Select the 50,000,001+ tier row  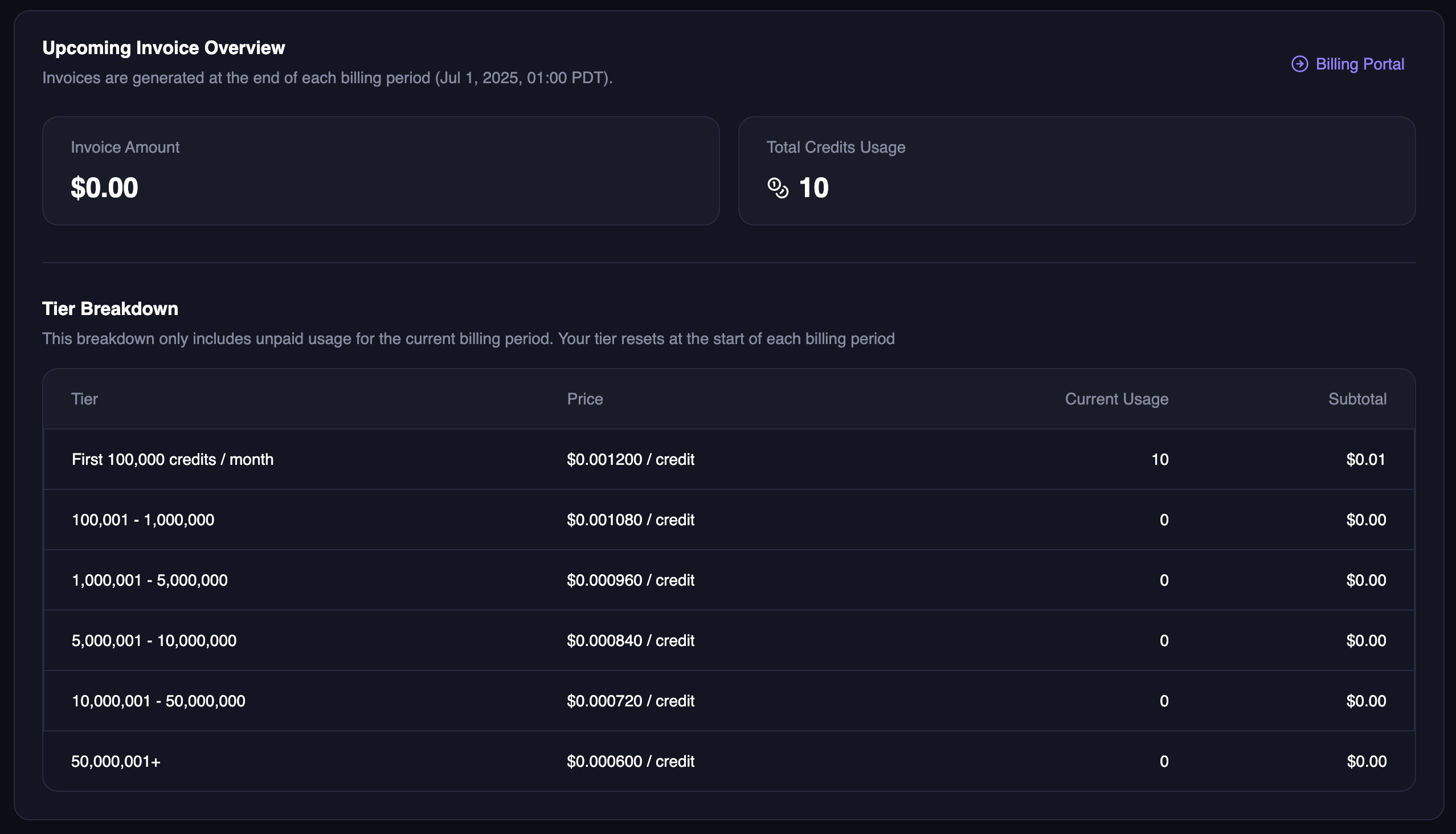click(116, 761)
